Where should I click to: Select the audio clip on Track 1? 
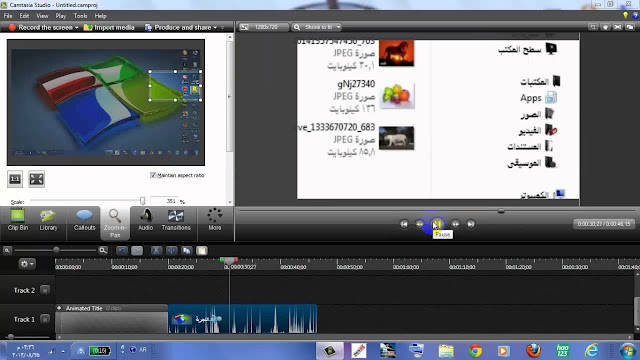tap(242, 319)
